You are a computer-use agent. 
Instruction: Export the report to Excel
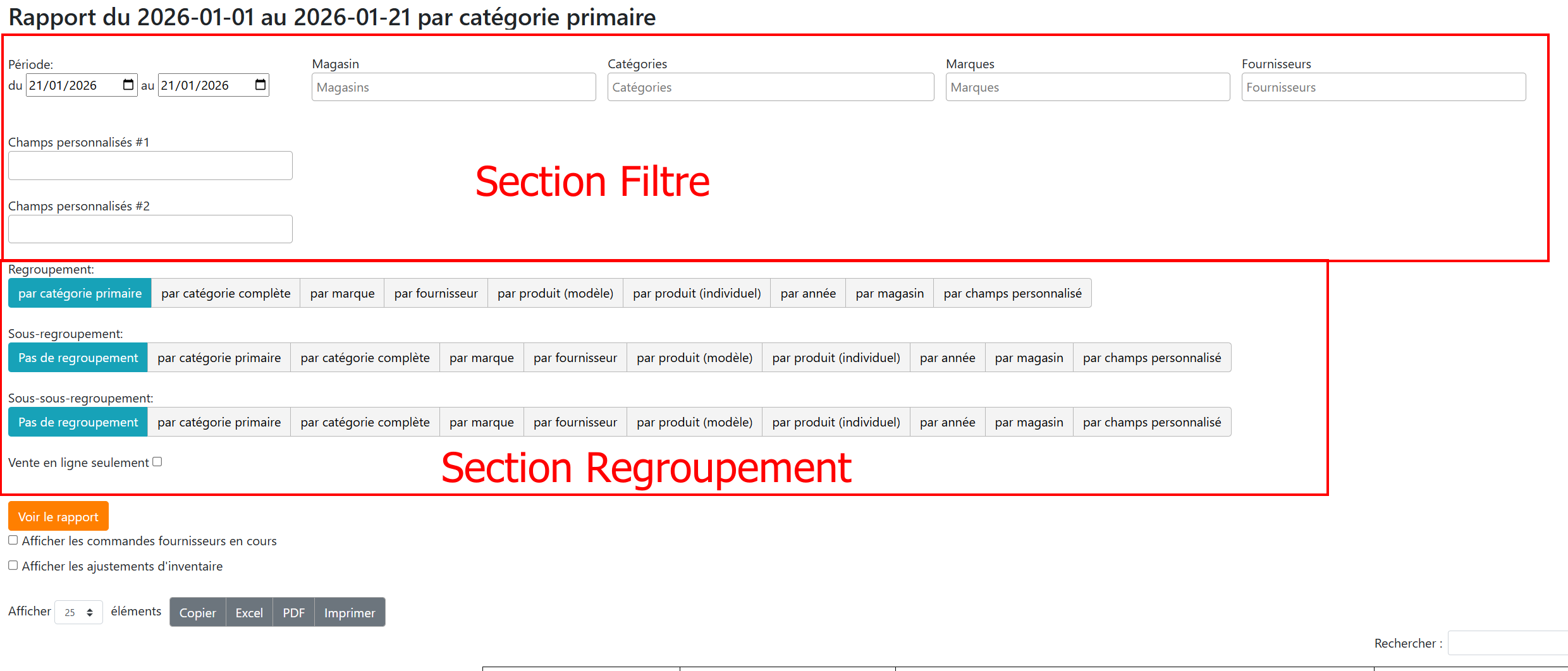click(x=249, y=612)
